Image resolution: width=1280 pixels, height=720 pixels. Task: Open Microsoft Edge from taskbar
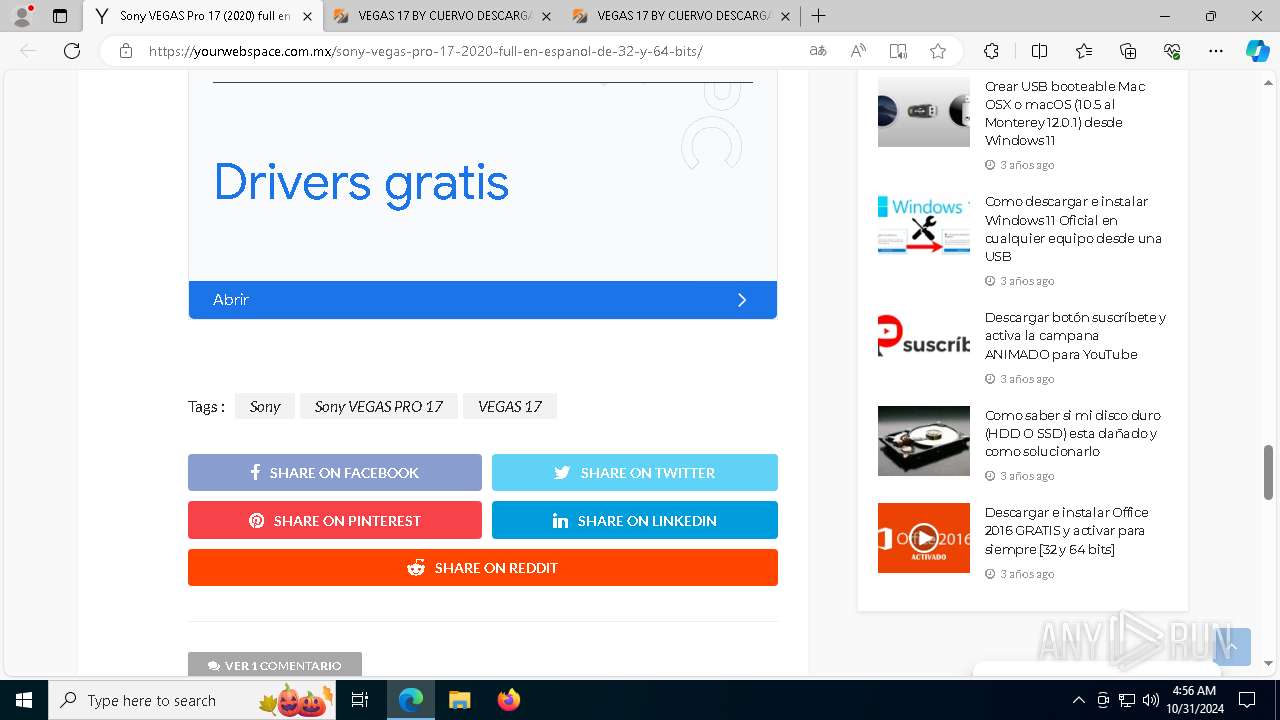tap(411, 700)
